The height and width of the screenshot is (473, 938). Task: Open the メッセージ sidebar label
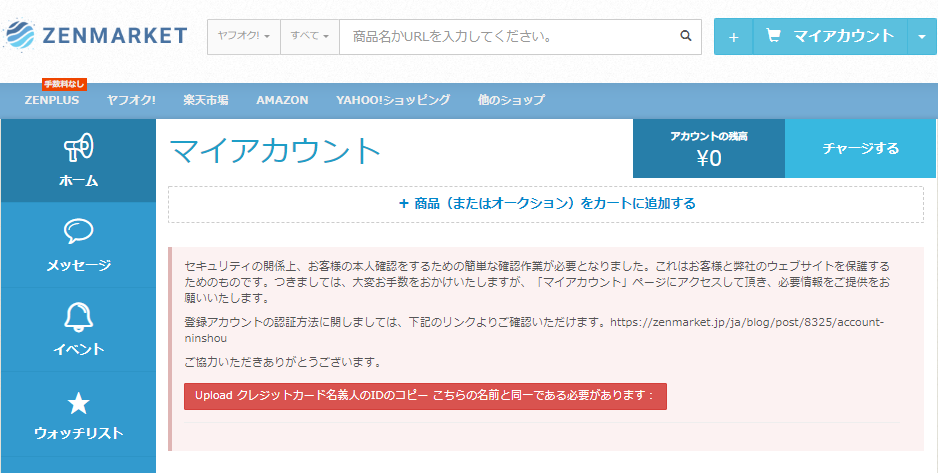pyautogui.click(x=78, y=265)
